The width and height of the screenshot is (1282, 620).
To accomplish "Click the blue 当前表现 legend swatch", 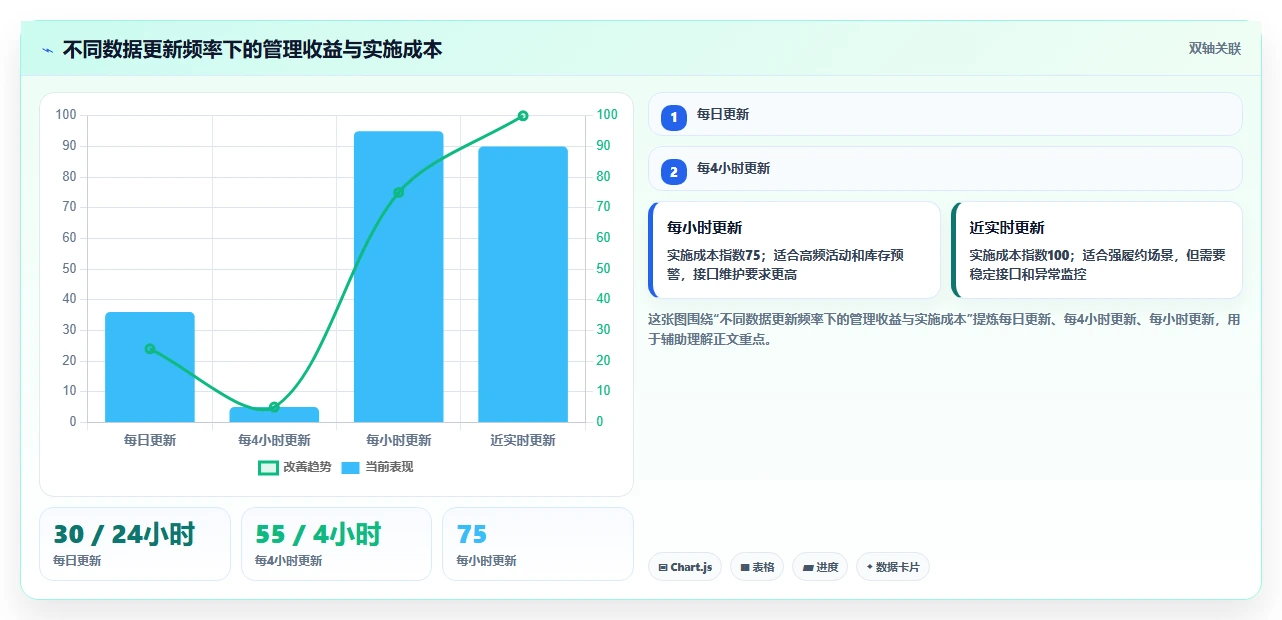I will pyautogui.click(x=351, y=467).
